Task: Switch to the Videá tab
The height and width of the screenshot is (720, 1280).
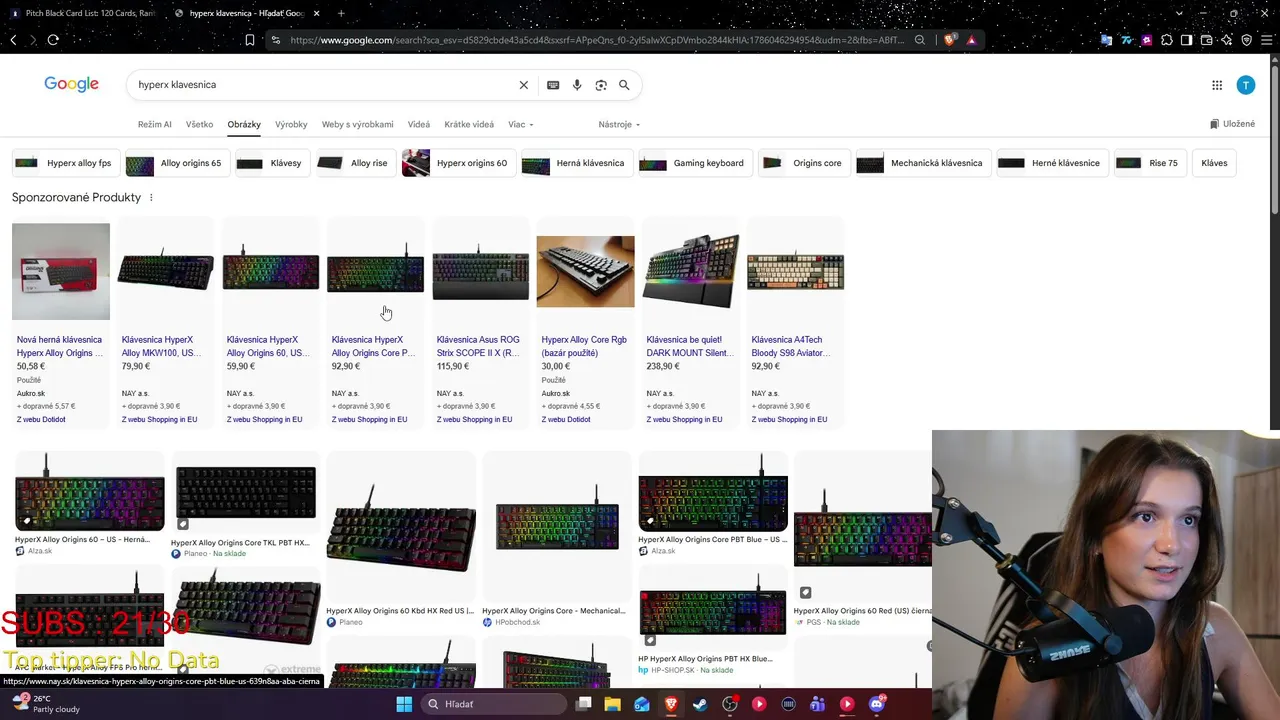Action: tap(419, 125)
